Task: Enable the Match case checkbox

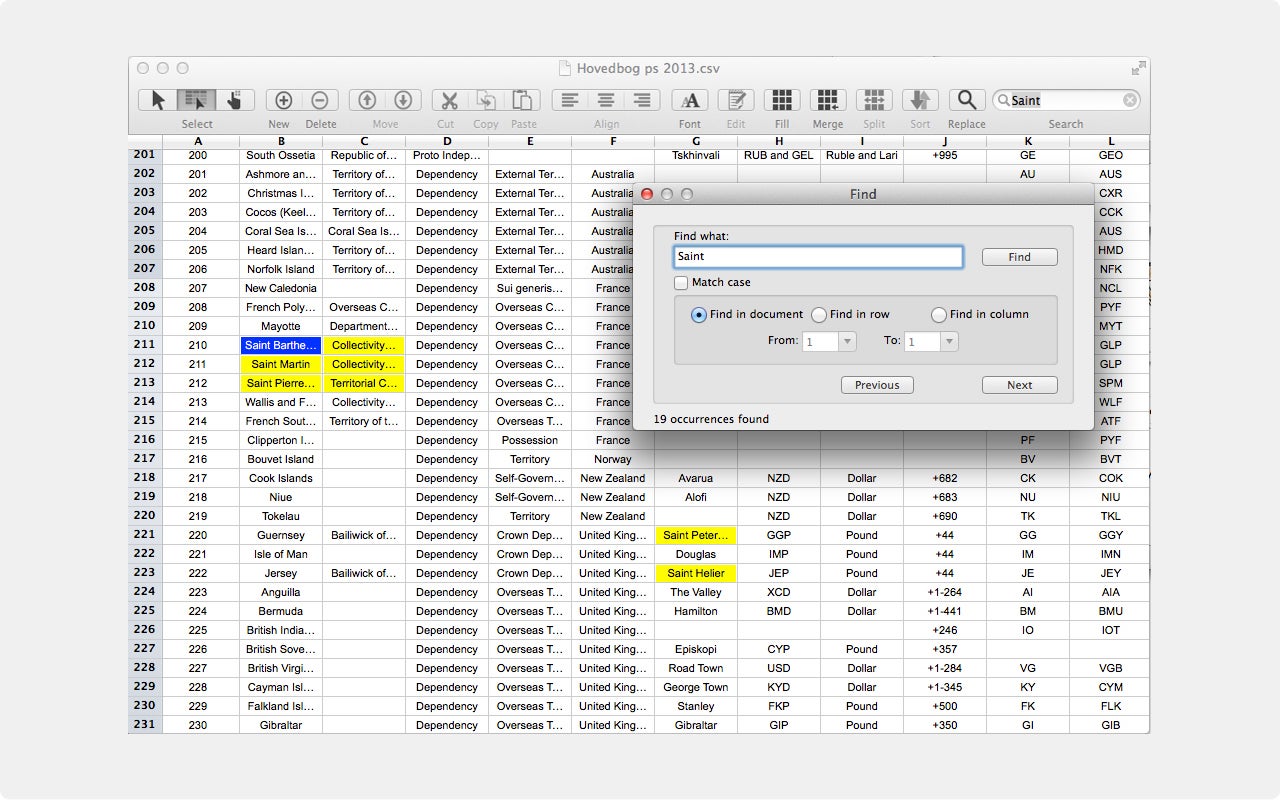Action: point(681,283)
